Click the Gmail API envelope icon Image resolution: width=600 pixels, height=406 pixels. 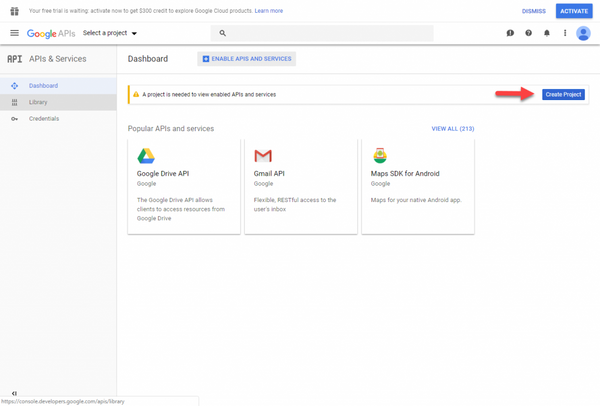[x=263, y=156]
